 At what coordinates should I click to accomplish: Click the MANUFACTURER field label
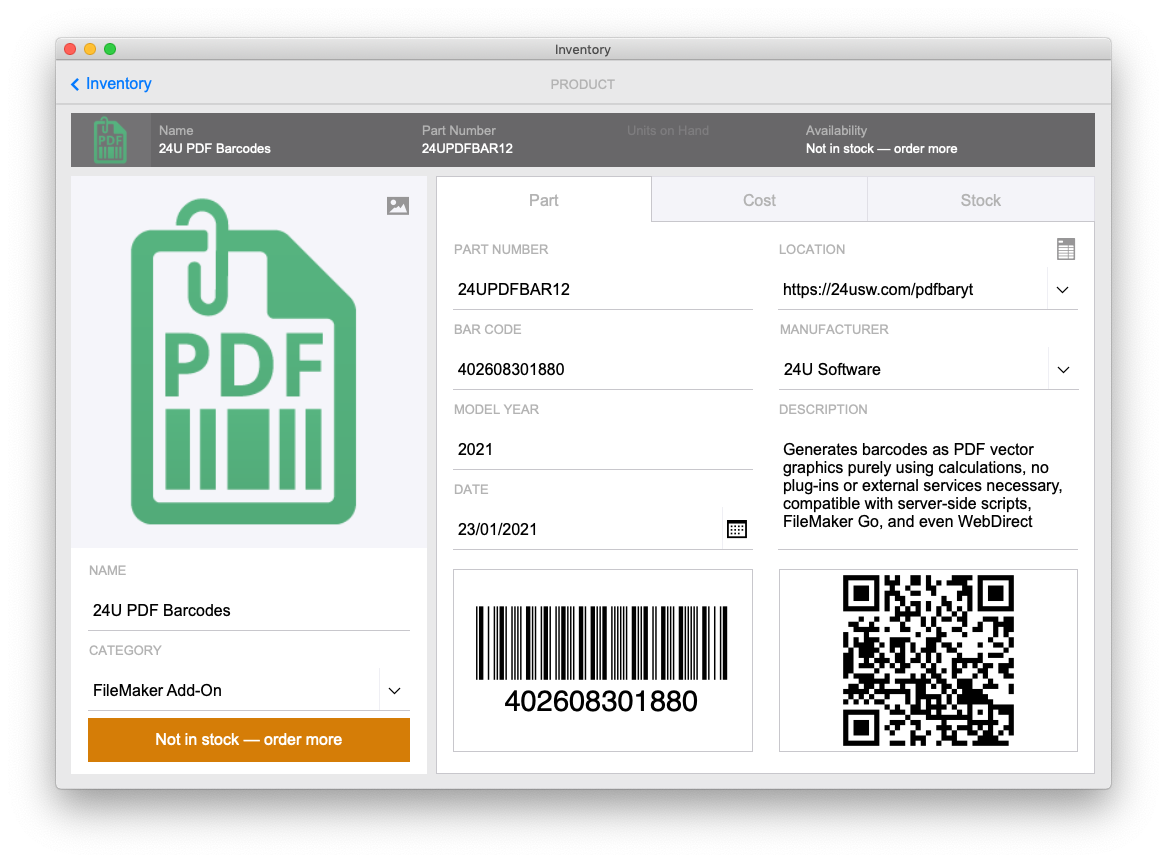[x=834, y=330]
